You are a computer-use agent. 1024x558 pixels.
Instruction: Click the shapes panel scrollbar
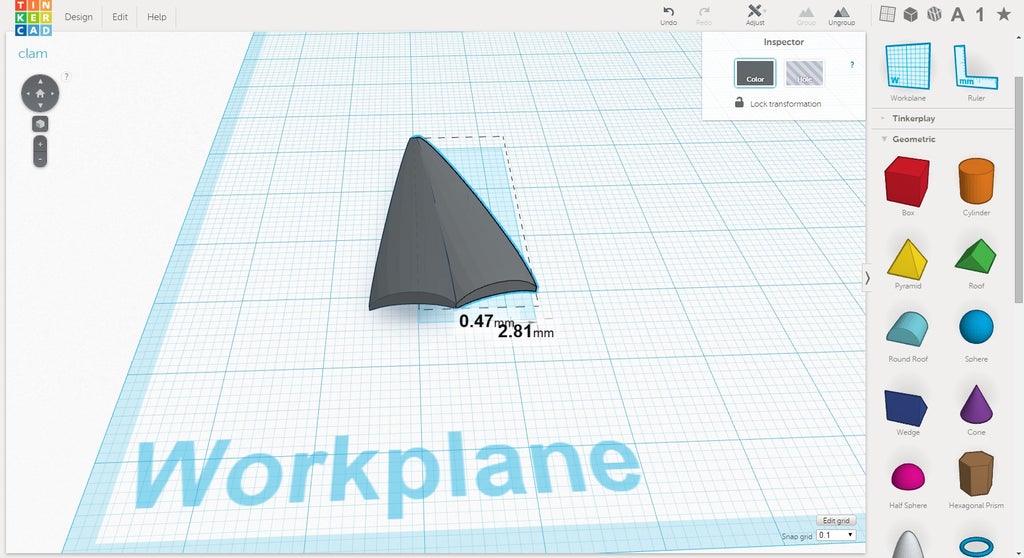tap(1018, 189)
